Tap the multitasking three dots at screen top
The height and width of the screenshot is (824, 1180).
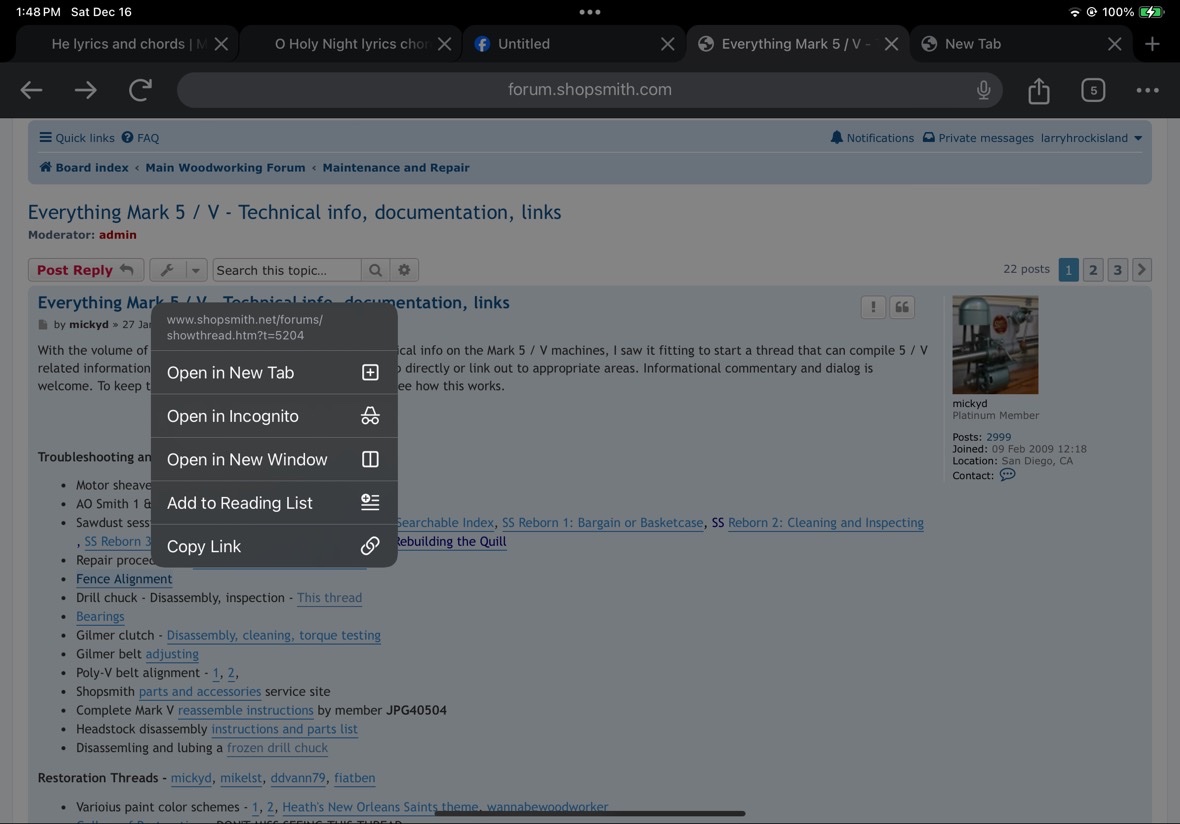(x=590, y=12)
